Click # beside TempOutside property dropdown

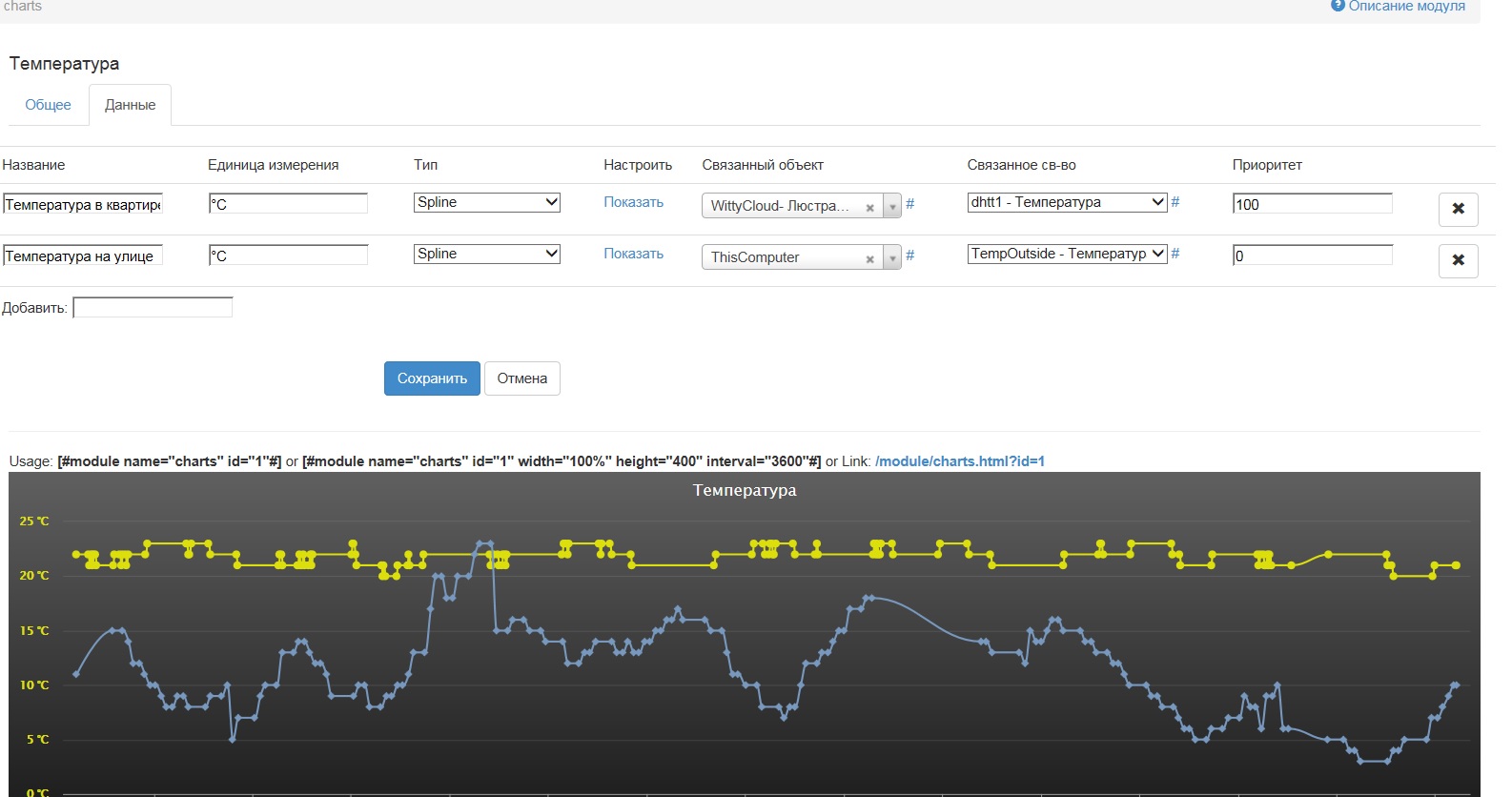click(1175, 254)
